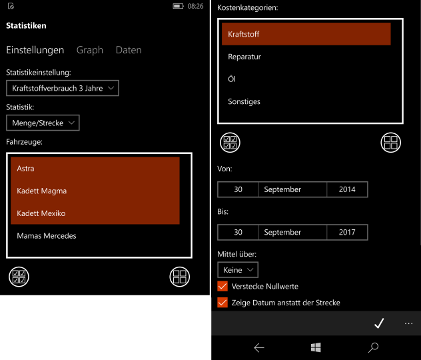Tap the Windows start button

pos(316,348)
